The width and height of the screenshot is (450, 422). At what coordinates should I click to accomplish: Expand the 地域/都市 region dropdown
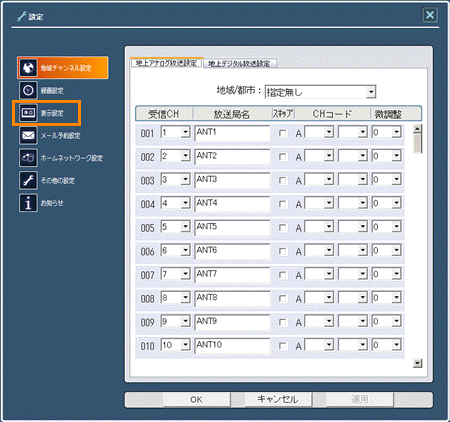tap(371, 92)
